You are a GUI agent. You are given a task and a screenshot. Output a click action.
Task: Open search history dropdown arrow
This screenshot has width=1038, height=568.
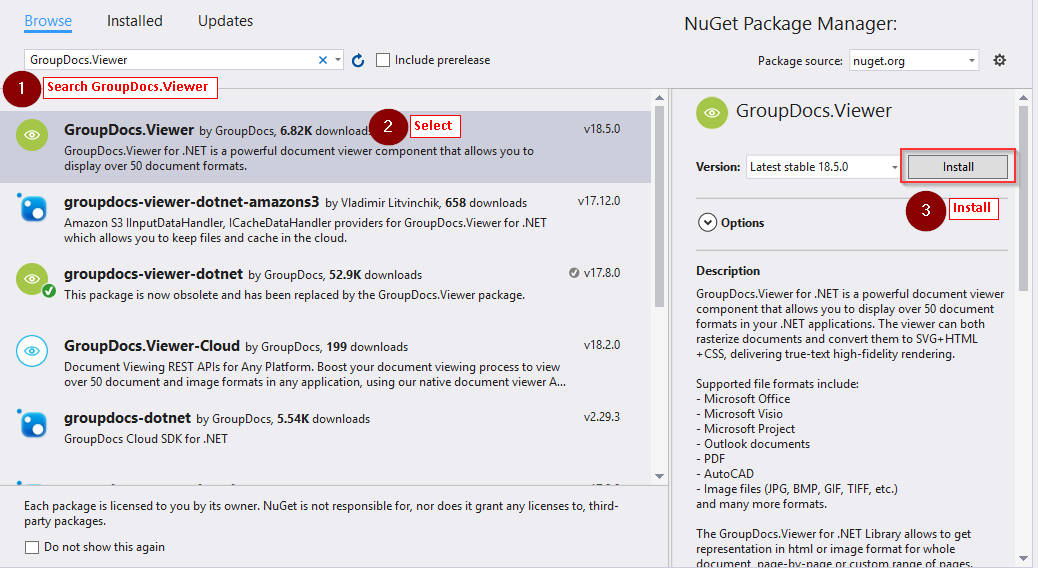point(338,60)
